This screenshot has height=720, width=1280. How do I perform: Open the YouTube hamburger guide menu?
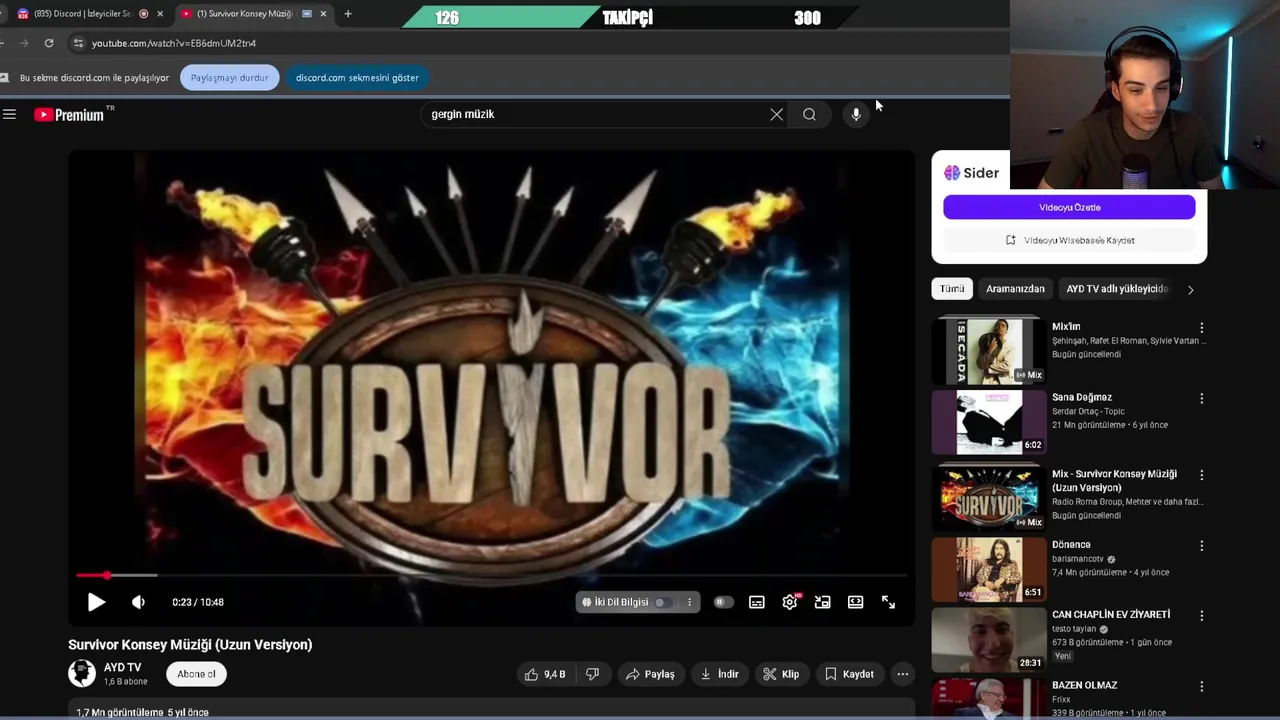click(x=9, y=114)
